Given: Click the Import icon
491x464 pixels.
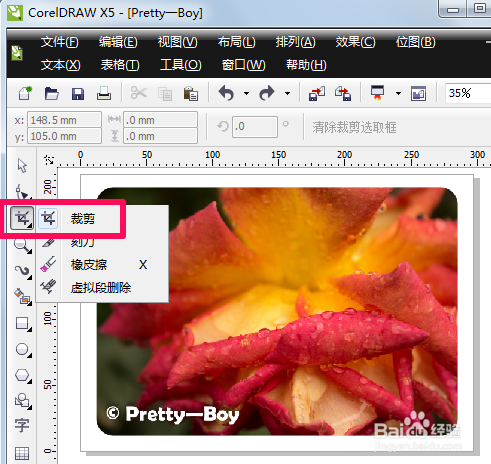Looking at the screenshot, I should coord(317,93).
